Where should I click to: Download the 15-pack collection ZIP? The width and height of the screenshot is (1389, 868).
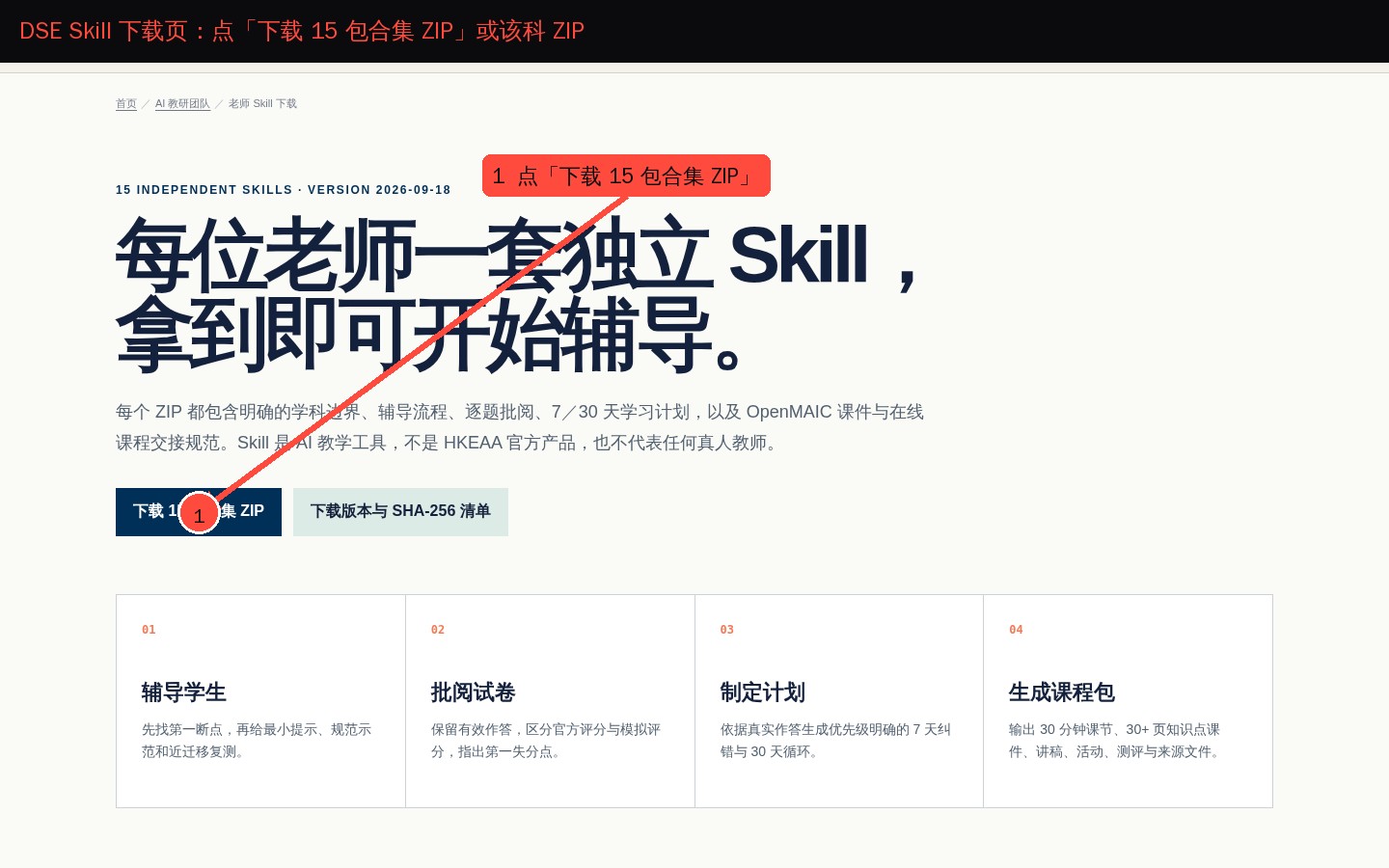[199, 512]
